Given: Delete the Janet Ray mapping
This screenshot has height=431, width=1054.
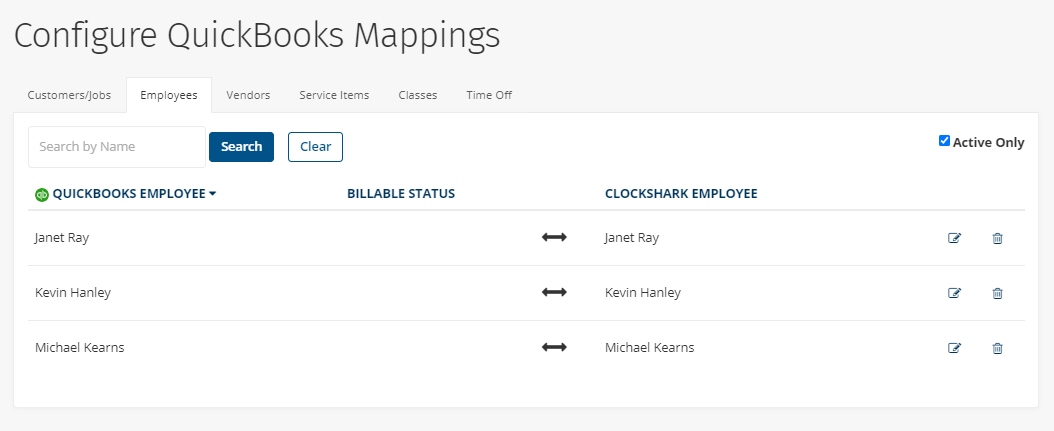Looking at the screenshot, I should point(998,238).
